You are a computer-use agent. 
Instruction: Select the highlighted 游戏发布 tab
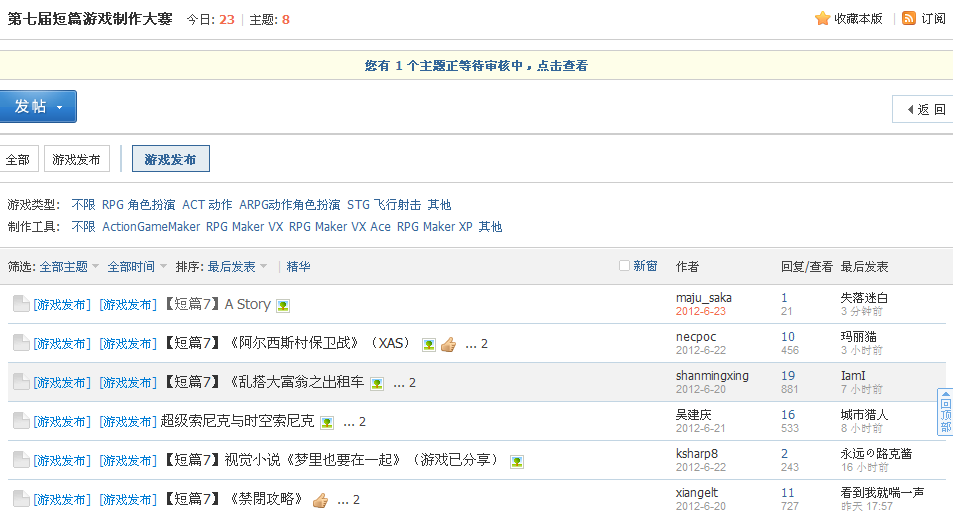(x=171, y=159)
